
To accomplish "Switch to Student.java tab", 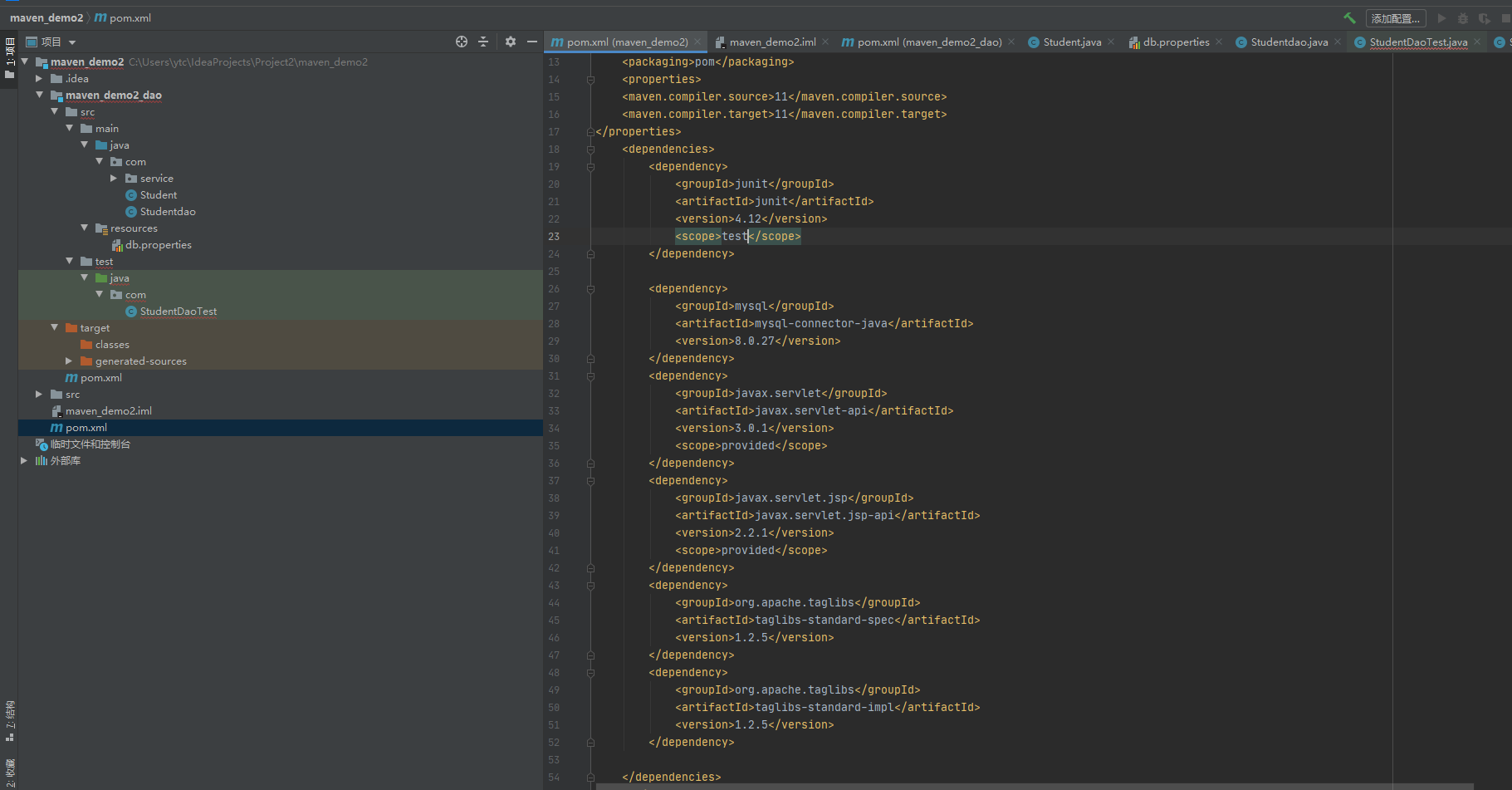I will click(x=1072, y=42).
